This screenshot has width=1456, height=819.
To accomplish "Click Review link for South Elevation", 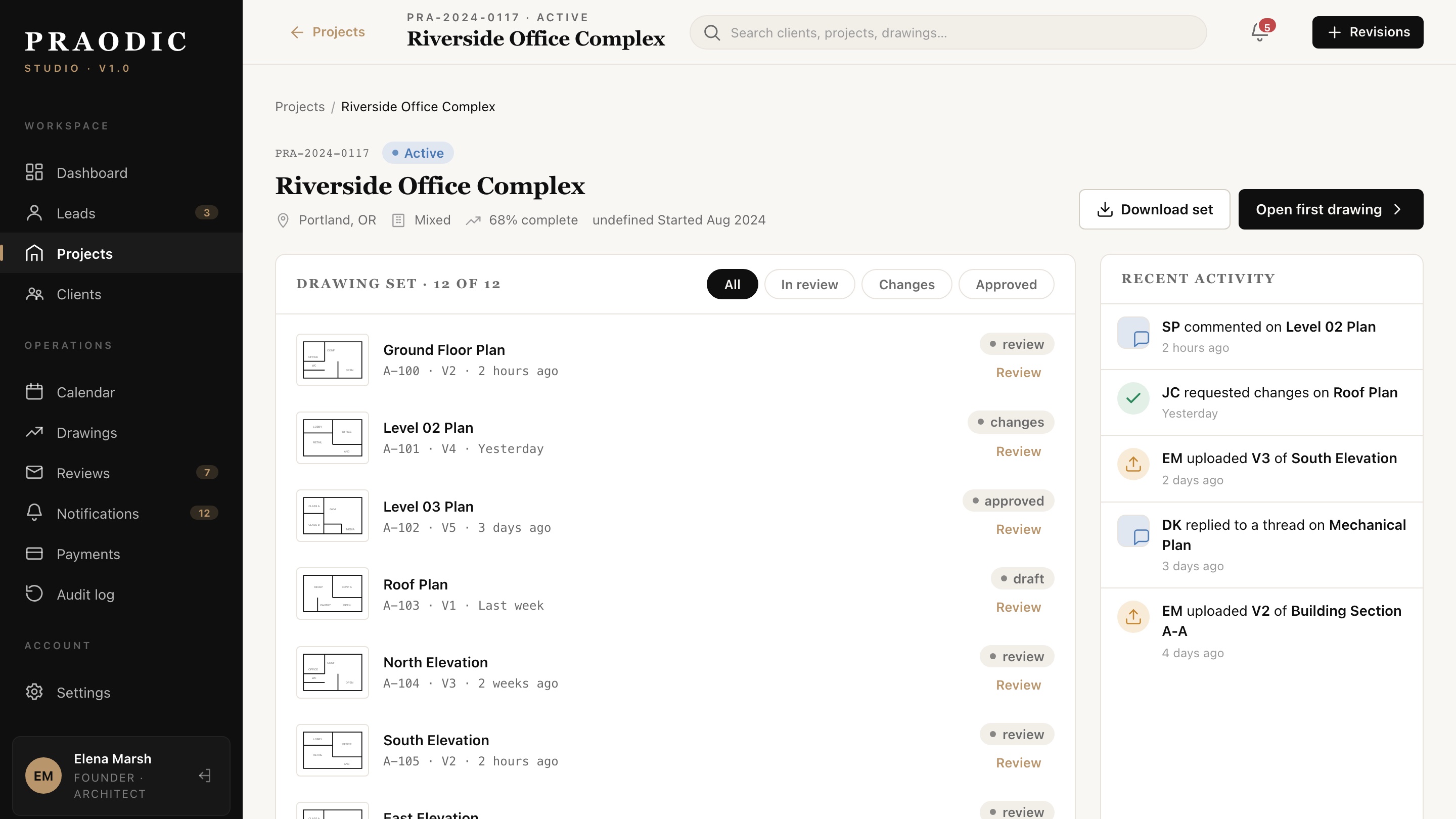I will (1018, 763).
